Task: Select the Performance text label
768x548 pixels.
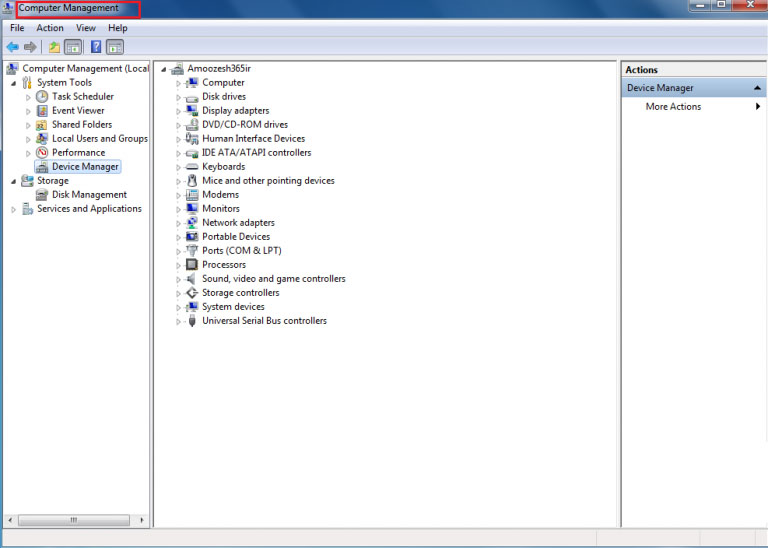Action: coord(78,153)
